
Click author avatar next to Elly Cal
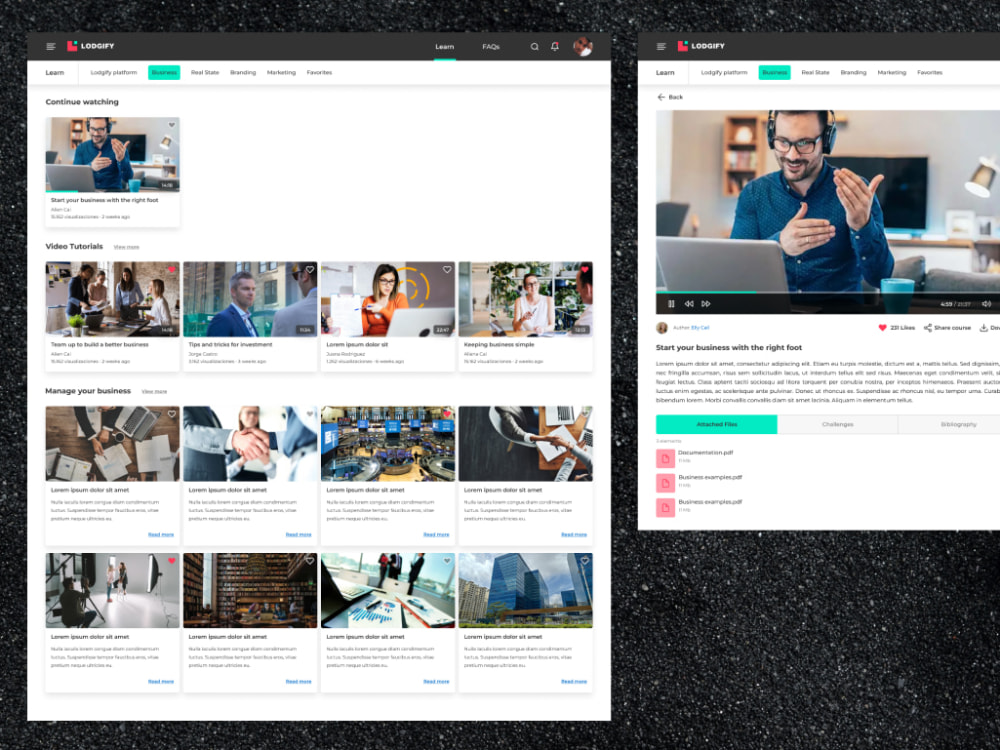pos(662,328)
